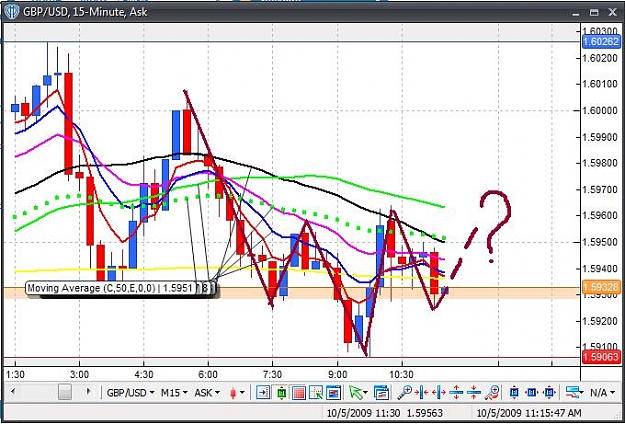Click scrollbar right arrow
The image size is (625, 424).
tap(88, 392)
